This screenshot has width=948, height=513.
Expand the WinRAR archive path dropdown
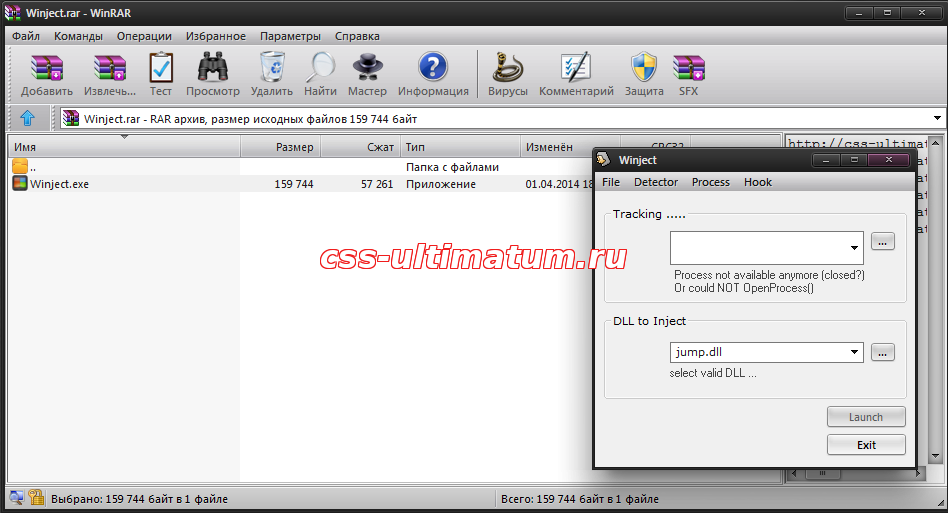tap(937, 118)
